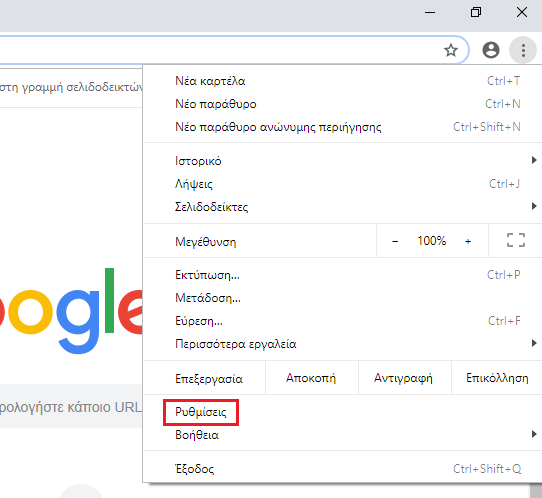Increase zoom with the plus button

tap(468, 241)
